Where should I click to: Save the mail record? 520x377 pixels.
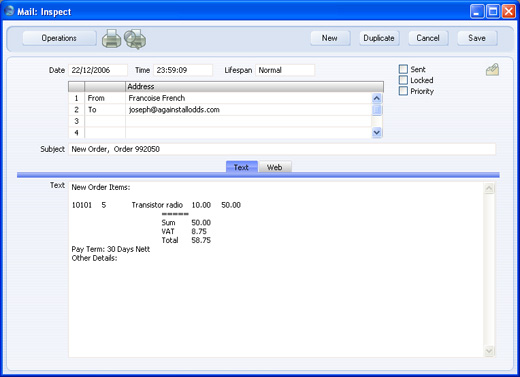(477, 38)
